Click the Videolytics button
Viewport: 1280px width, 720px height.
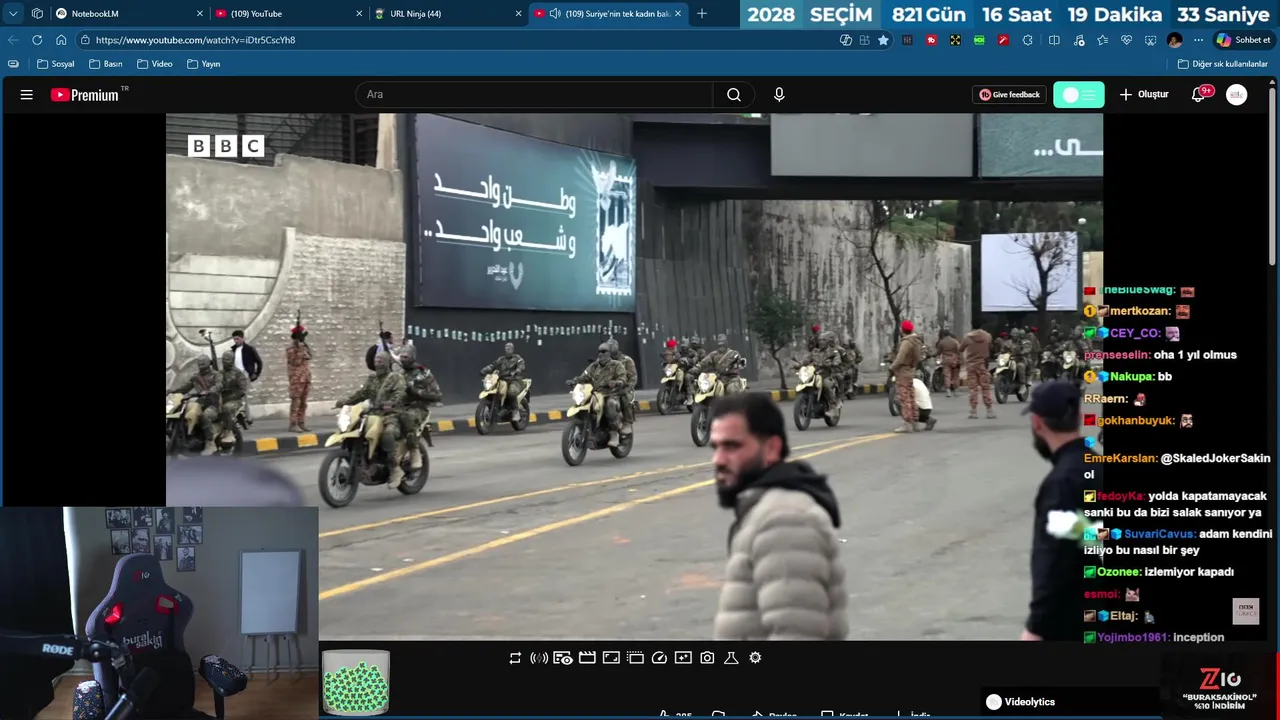[x=1020, y=702]
